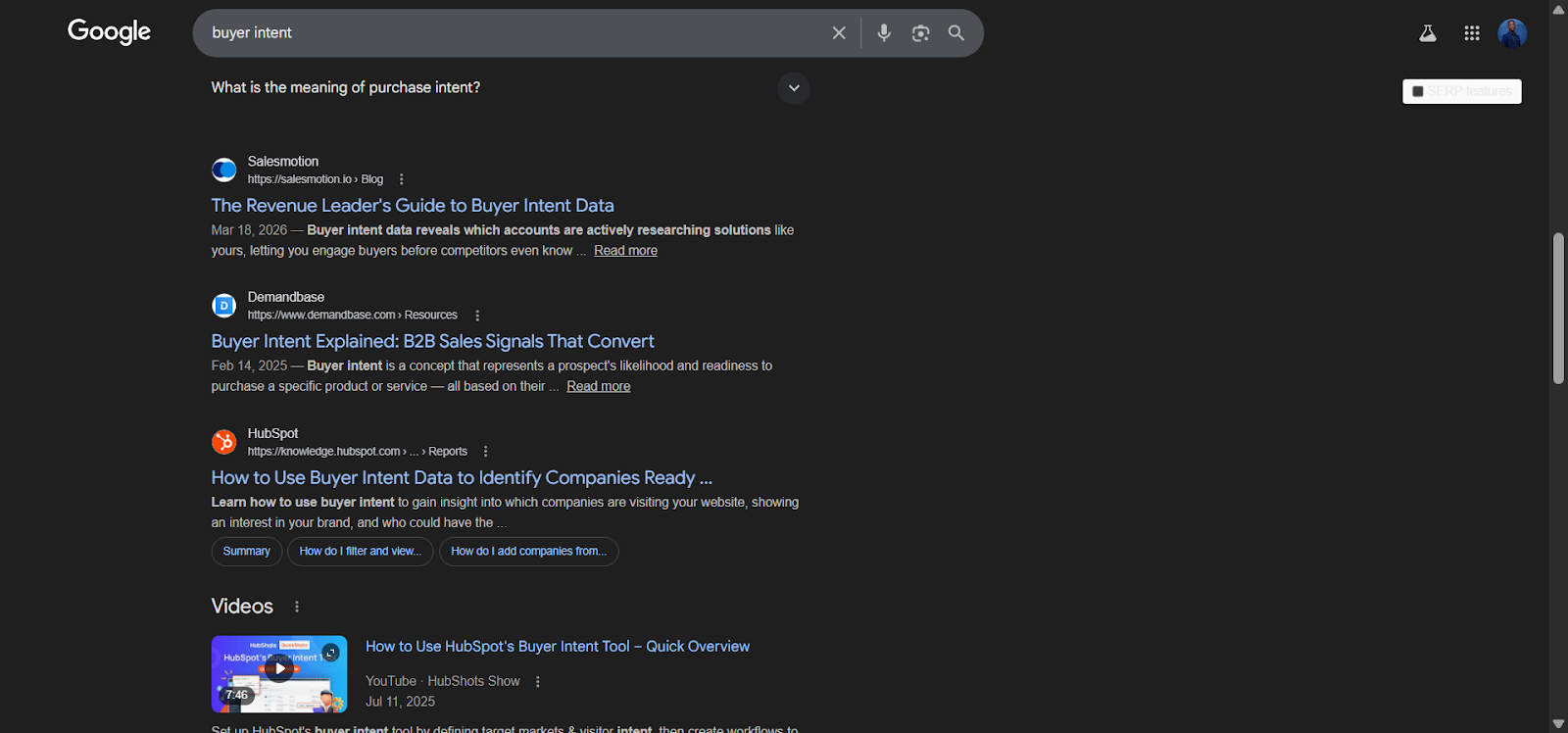
Task: Open Search Labs flask icon
Action: pyautogui.click(x=1428, y=33)
